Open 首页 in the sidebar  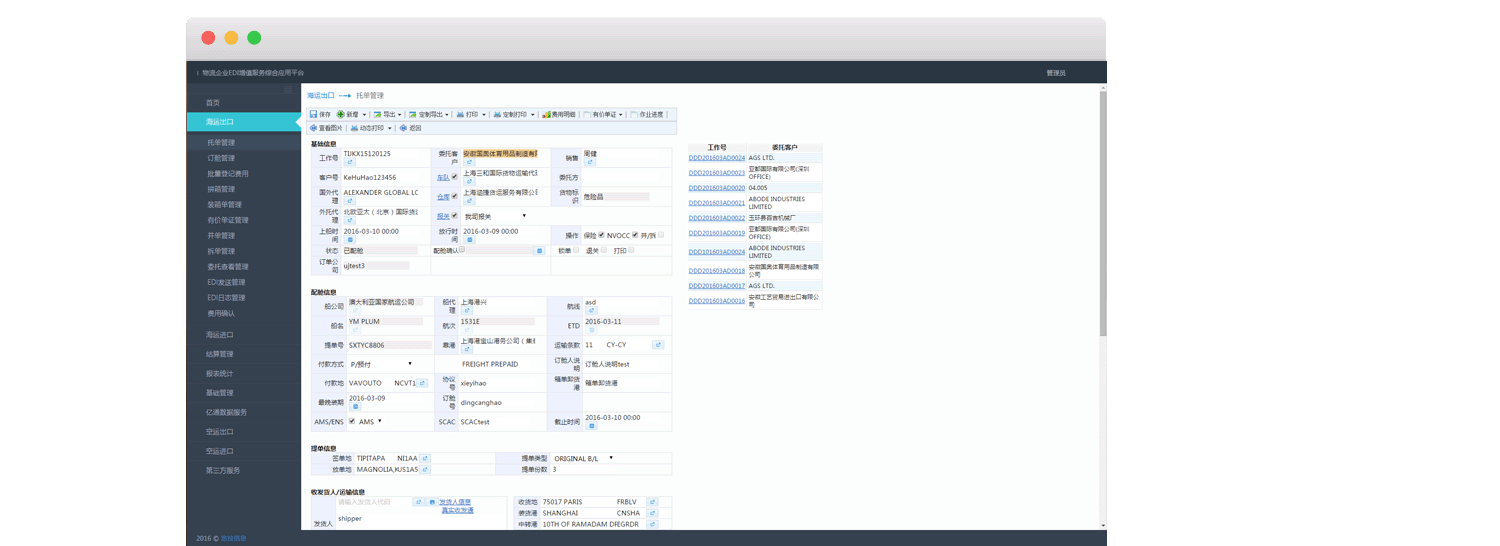213,103
